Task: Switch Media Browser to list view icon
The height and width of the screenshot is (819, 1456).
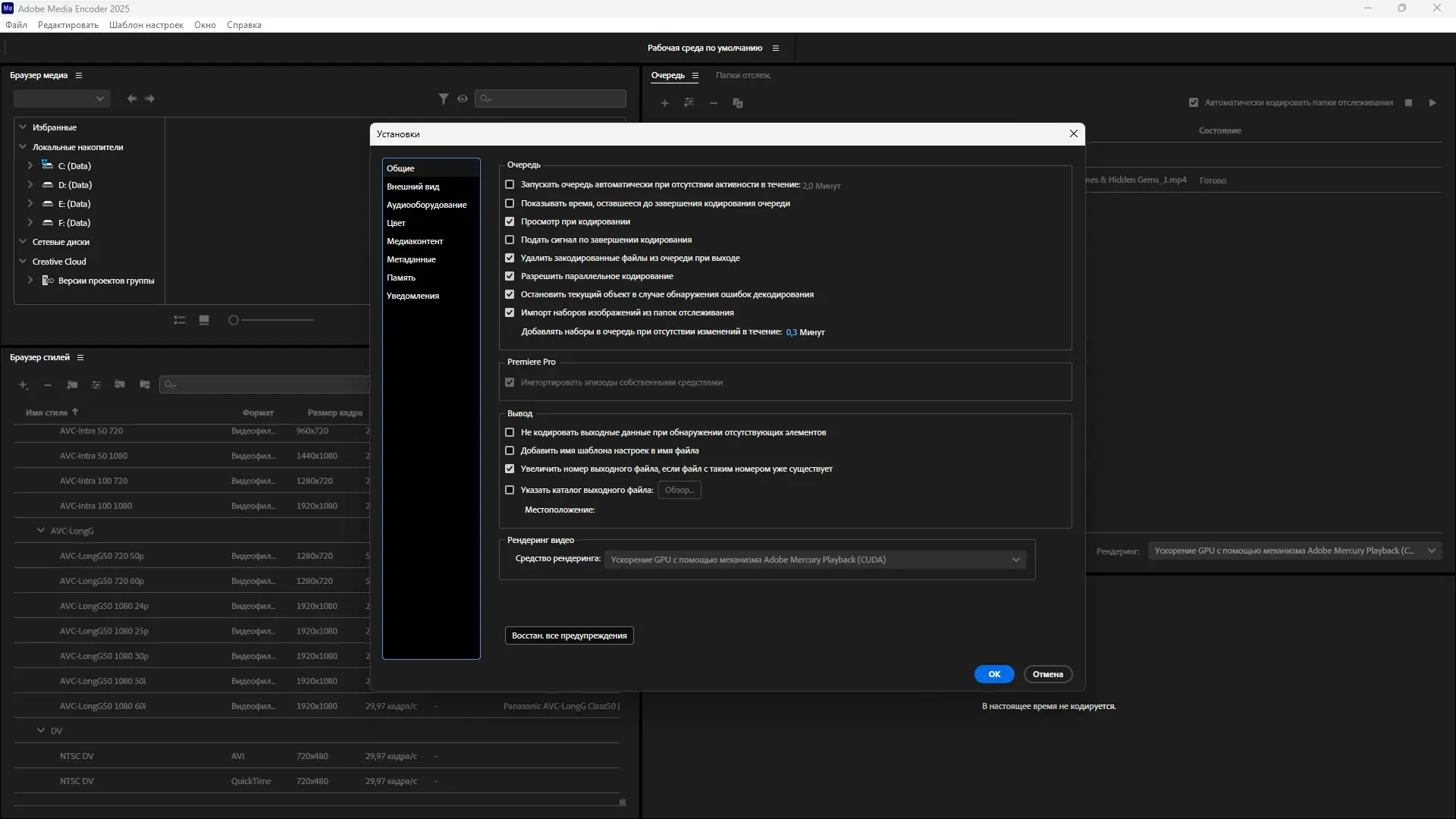Action: point(180,320)
